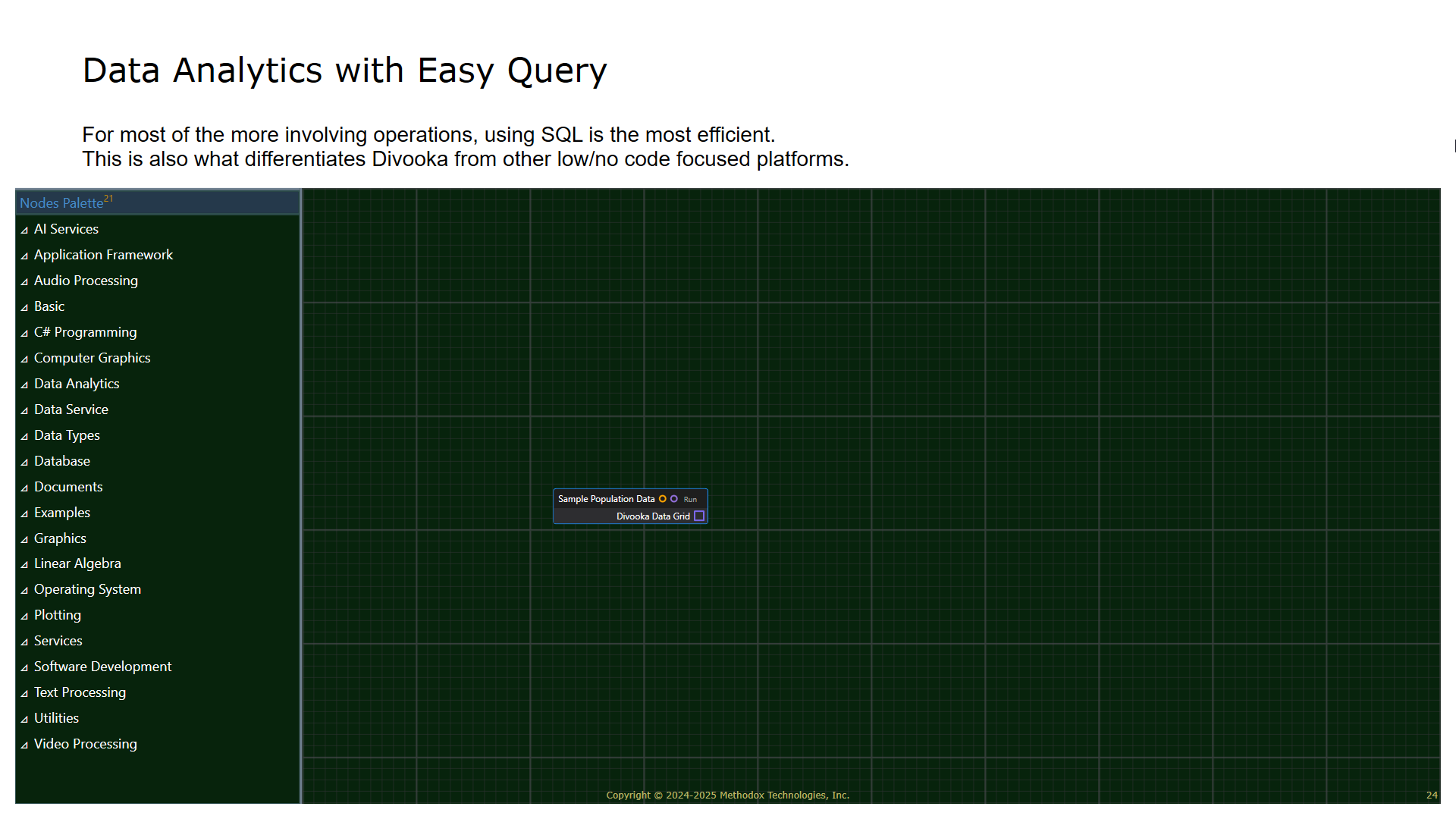Expand the Basic category arrow
This screenshot has width=1456, height=819.
point(24,307)
